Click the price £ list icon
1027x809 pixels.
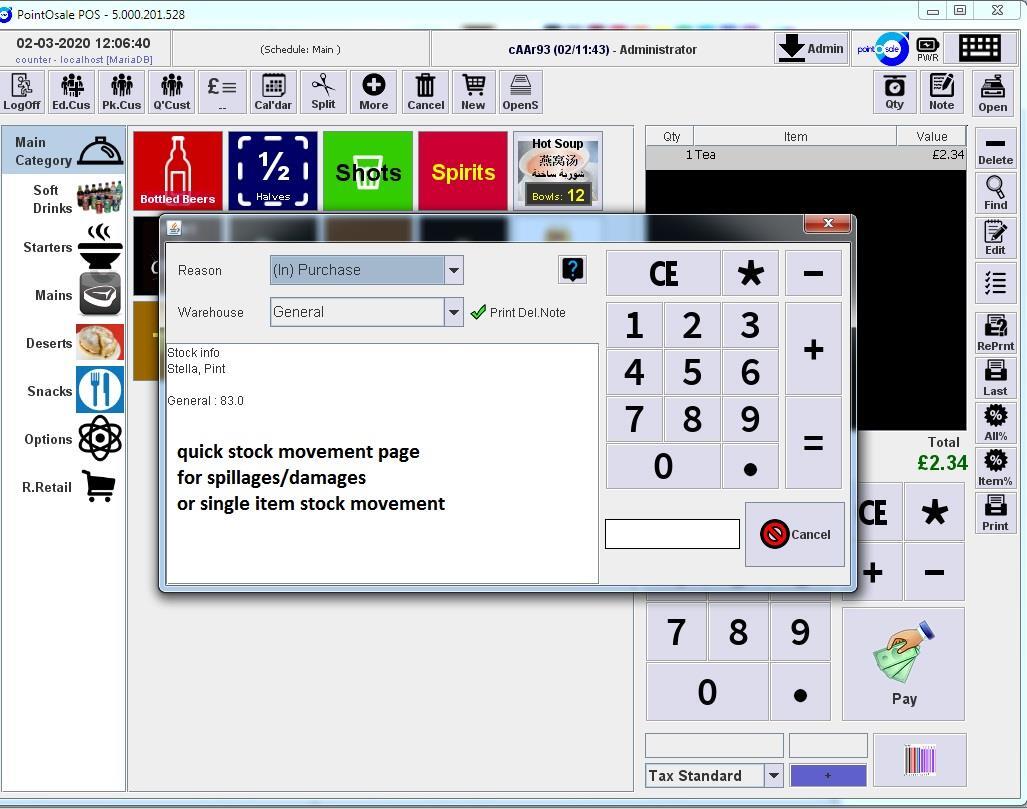coord(222,92)
